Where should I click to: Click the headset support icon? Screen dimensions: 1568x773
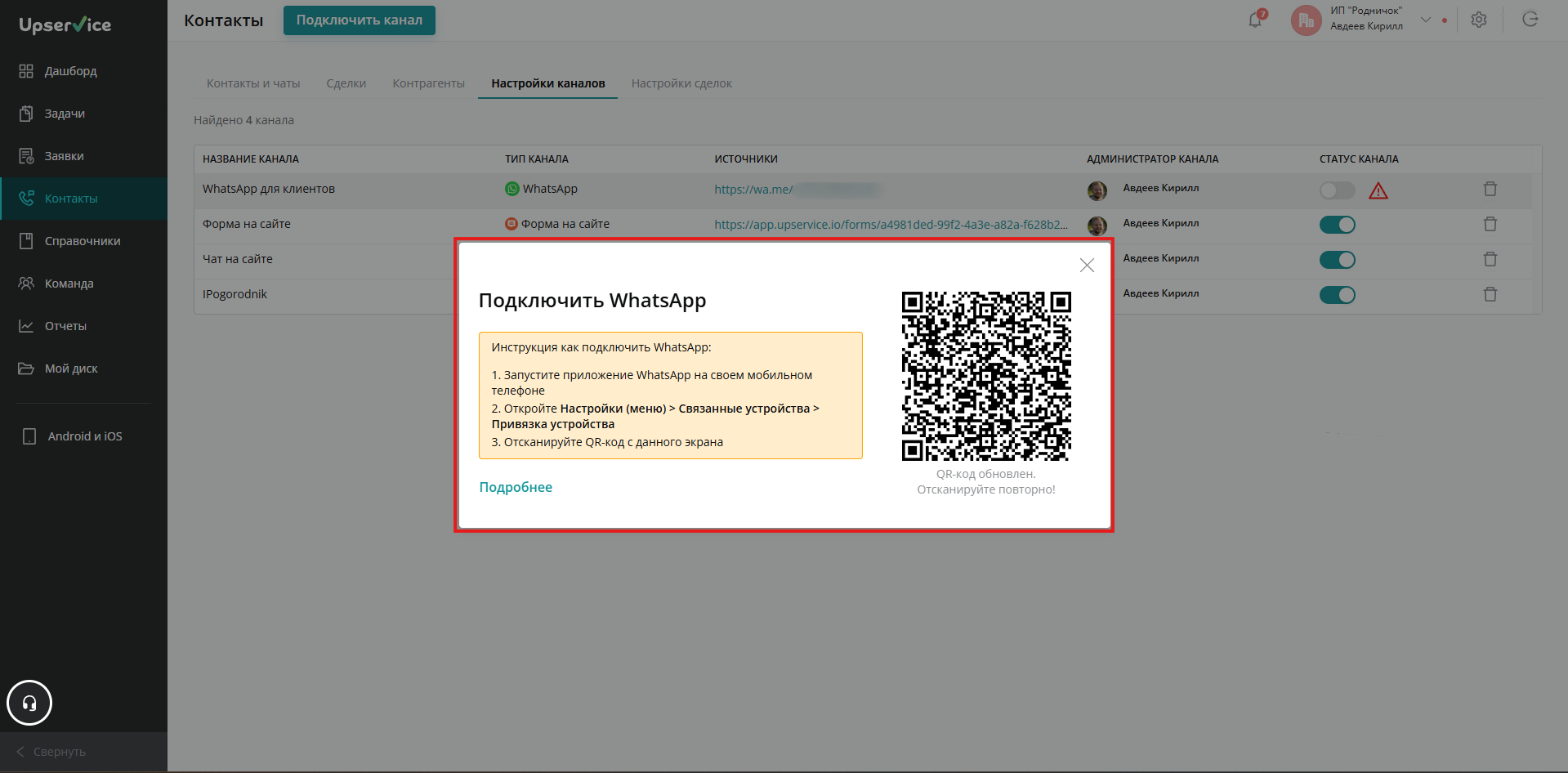(29, 703)
